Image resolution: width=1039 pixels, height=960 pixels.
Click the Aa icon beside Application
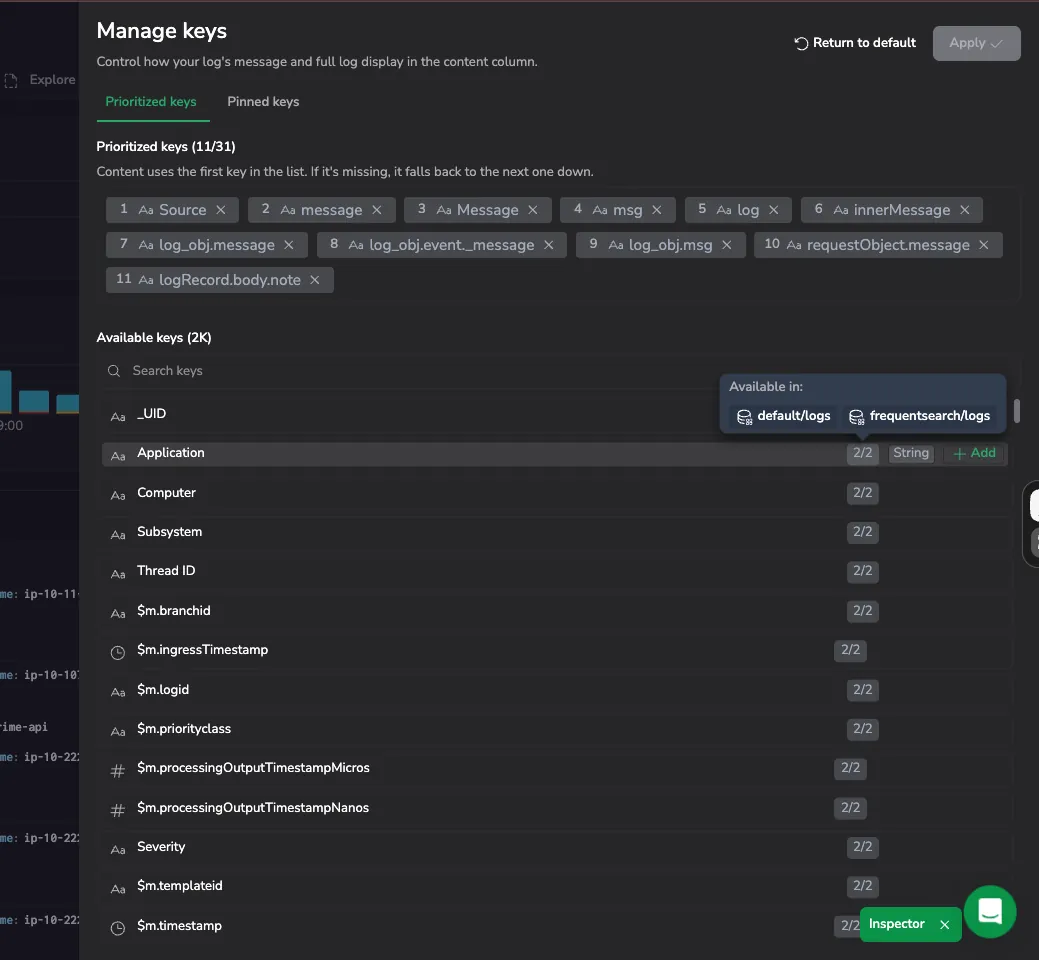pos(118,456)
